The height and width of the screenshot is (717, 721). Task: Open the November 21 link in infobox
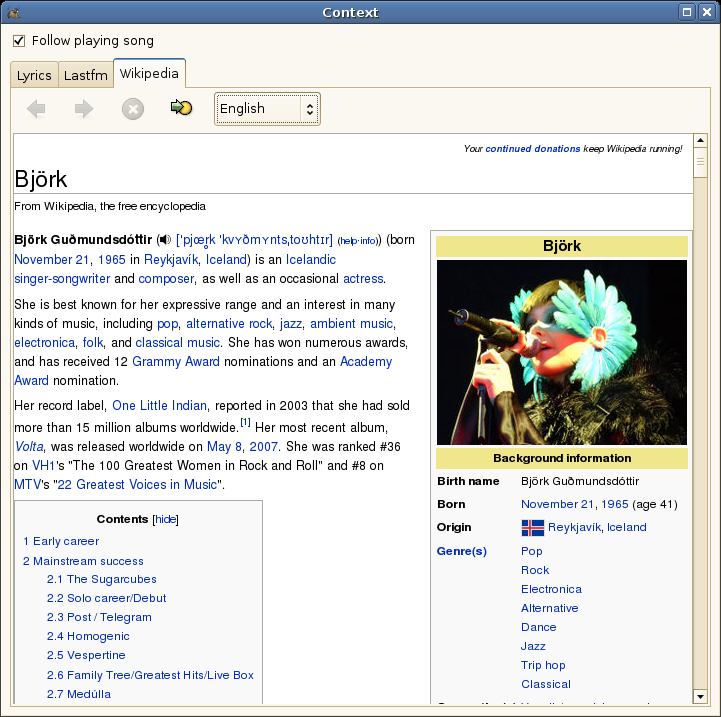[x=557, y=504]
